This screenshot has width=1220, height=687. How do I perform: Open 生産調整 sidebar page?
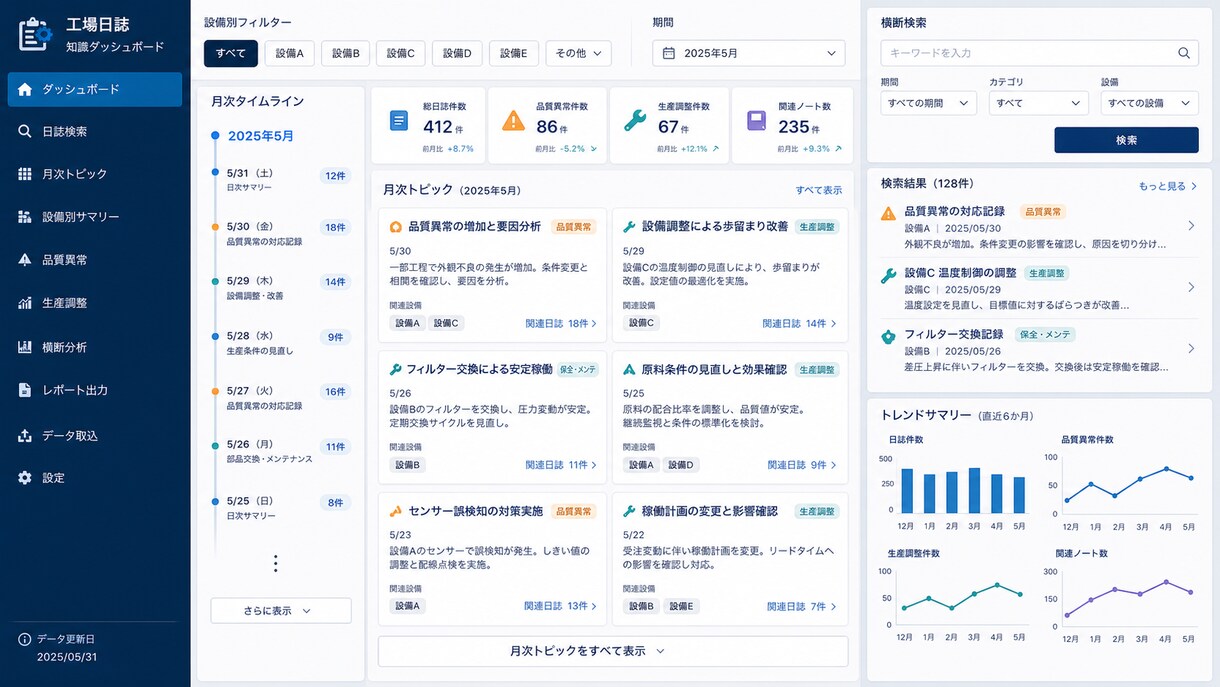[x=95, y=303]
